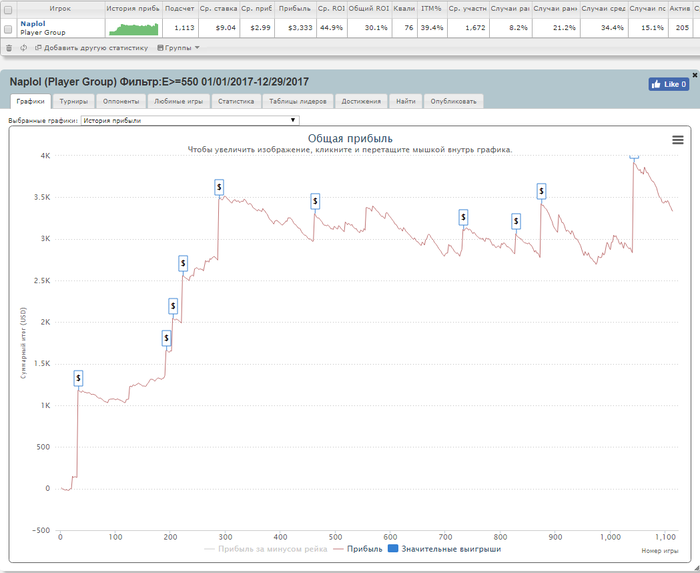Delete selected players with the trash icon
Viewport: 700px width, 573px height.
point(9,48)
